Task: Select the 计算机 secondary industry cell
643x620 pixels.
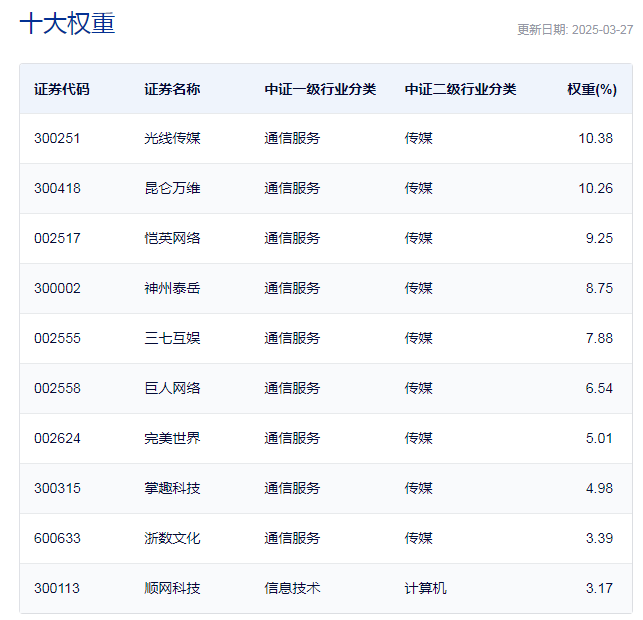Action: tap(425, 588)
